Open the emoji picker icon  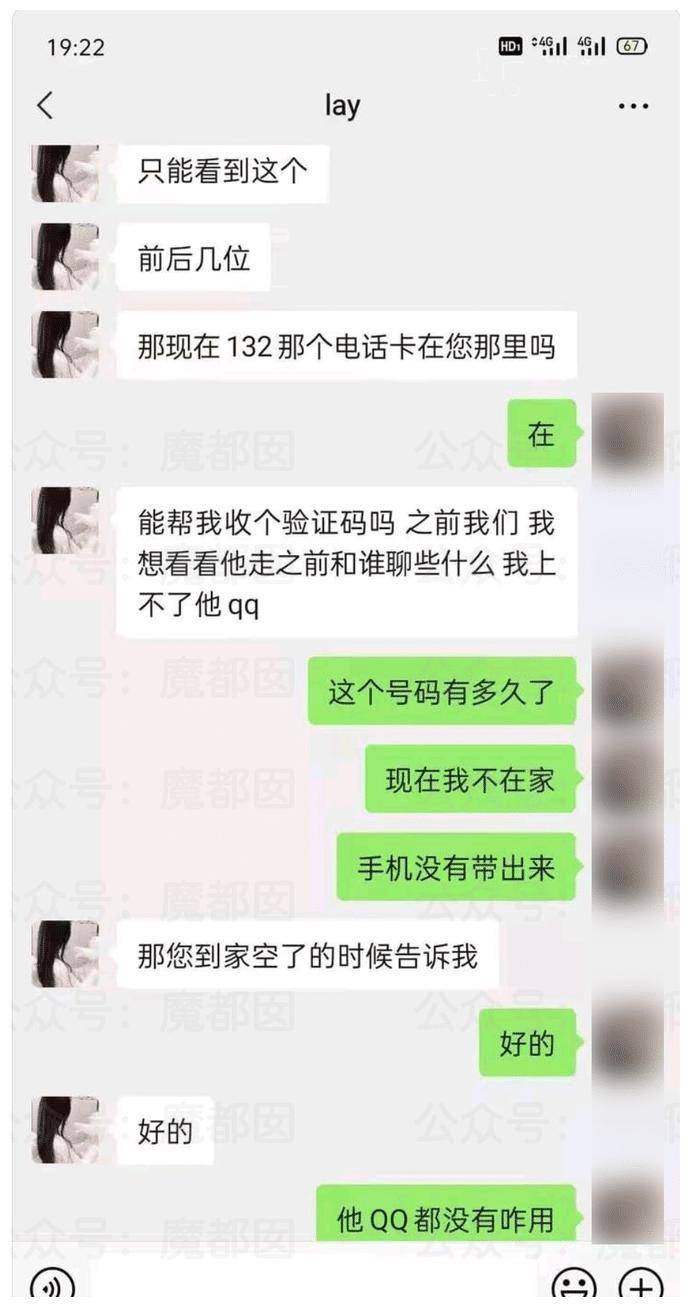click(575, 1286)
